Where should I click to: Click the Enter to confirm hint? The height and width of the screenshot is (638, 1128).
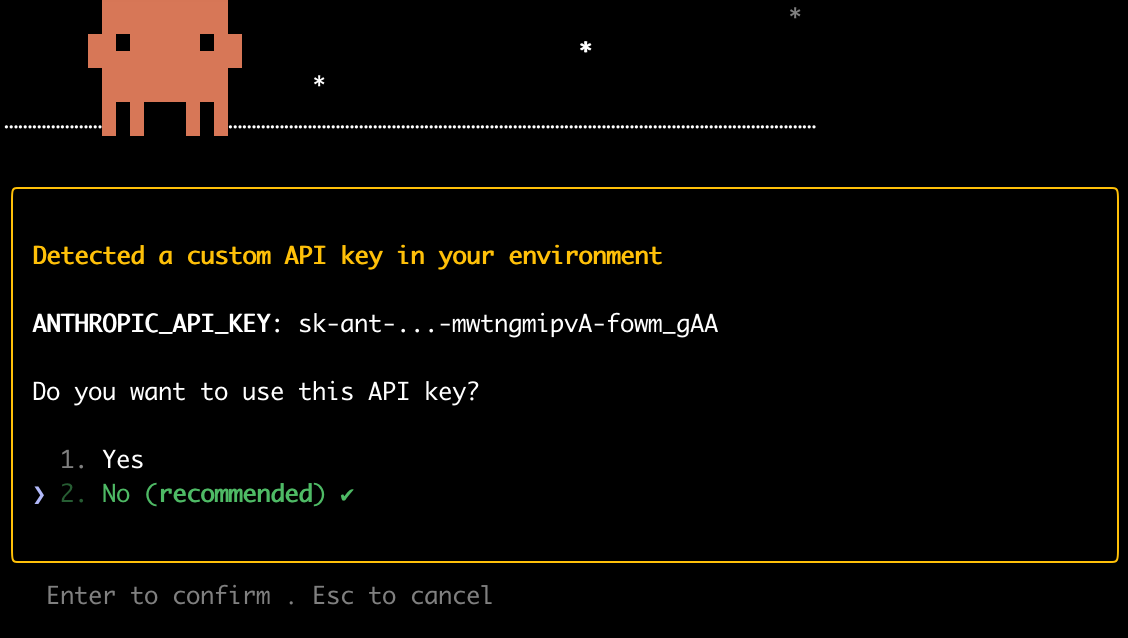coord(158,596)
